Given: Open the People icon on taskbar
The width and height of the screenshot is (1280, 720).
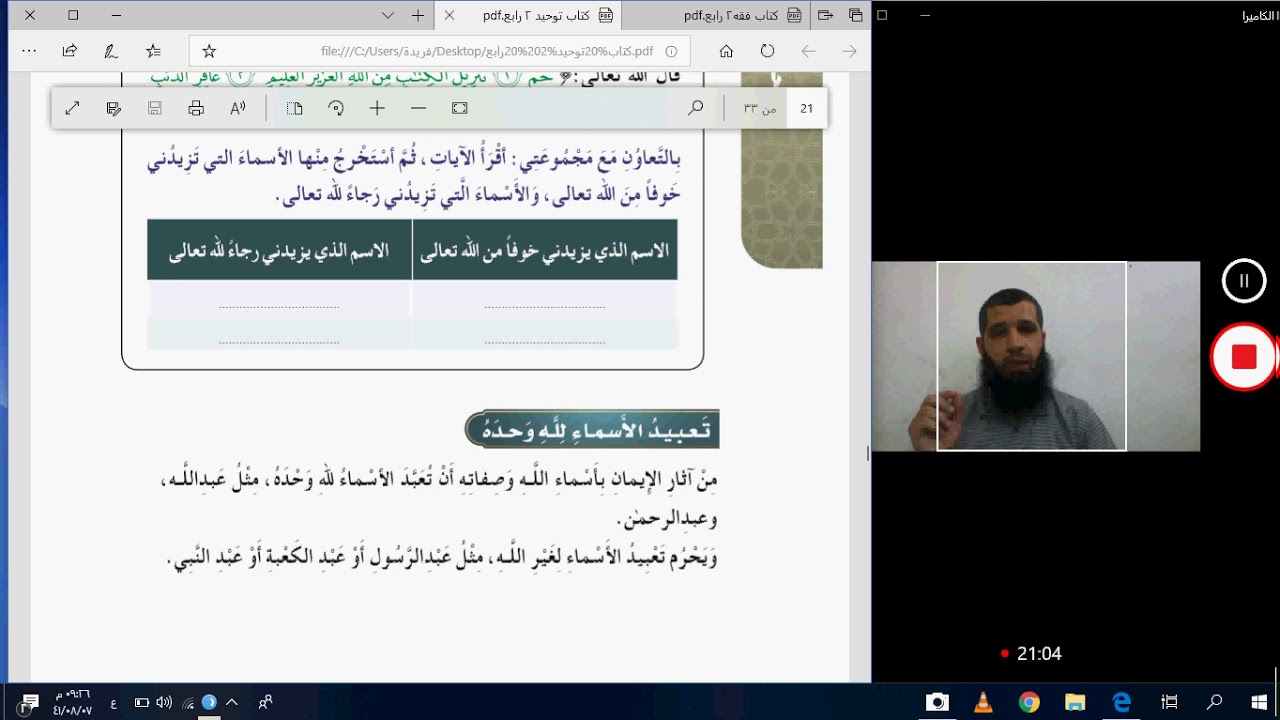Looking at the screenshot, I should [x=265, y=702].
